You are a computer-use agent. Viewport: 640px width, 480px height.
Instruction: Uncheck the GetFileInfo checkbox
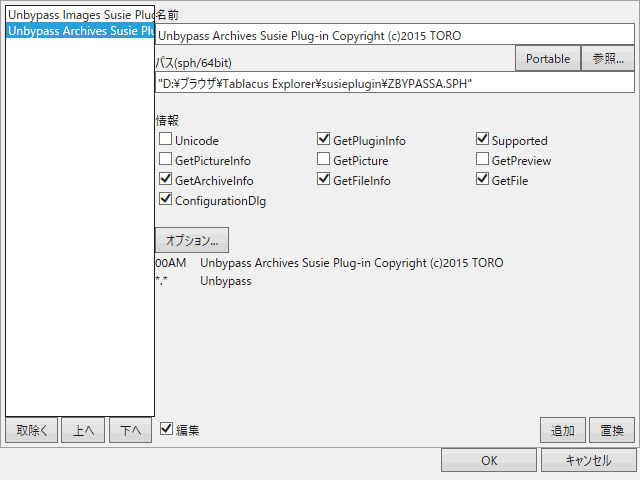(x=324, y=180)
